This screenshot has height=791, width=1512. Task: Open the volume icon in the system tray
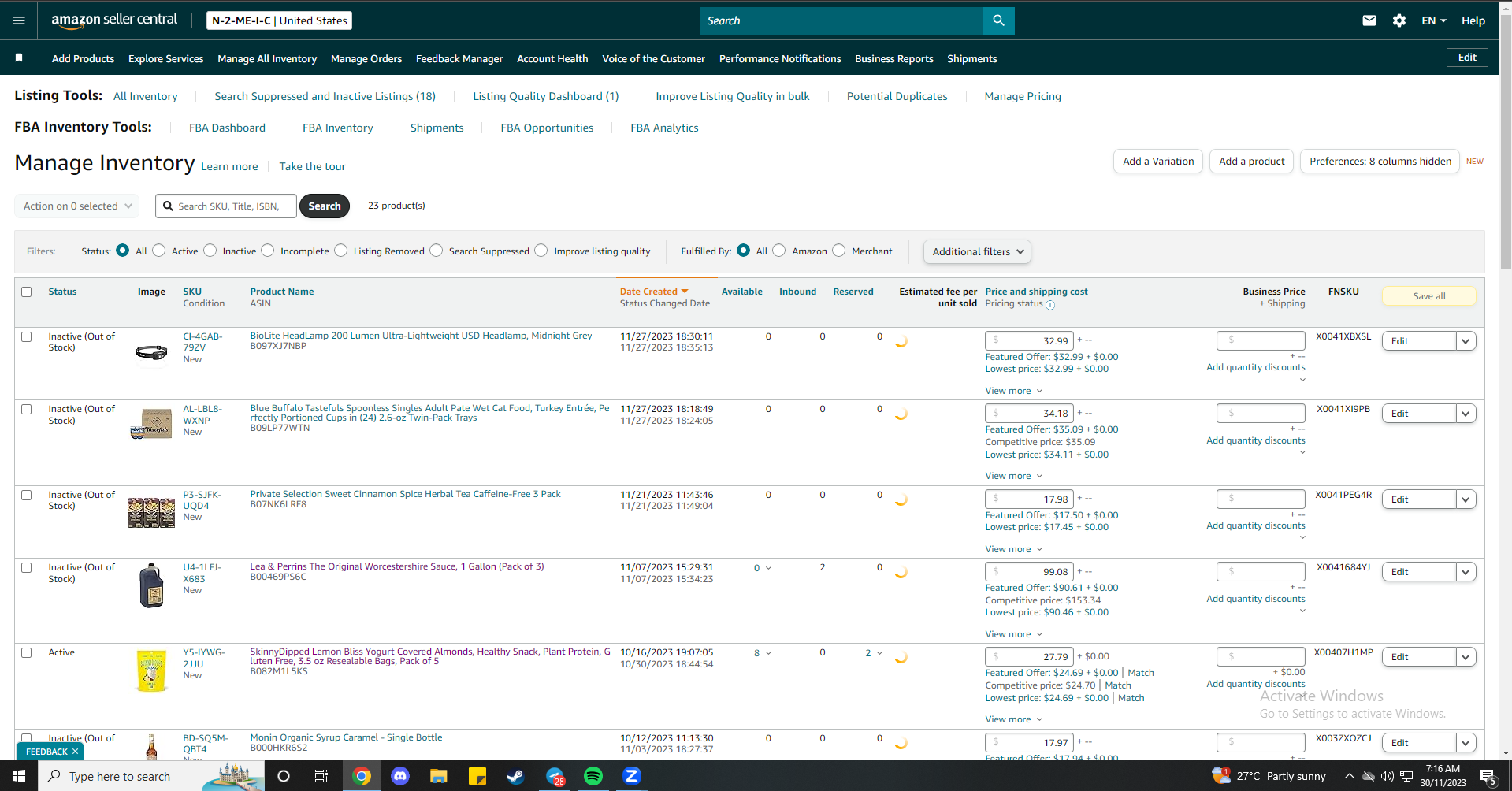pyautogui.click(x=1387, y=776)
